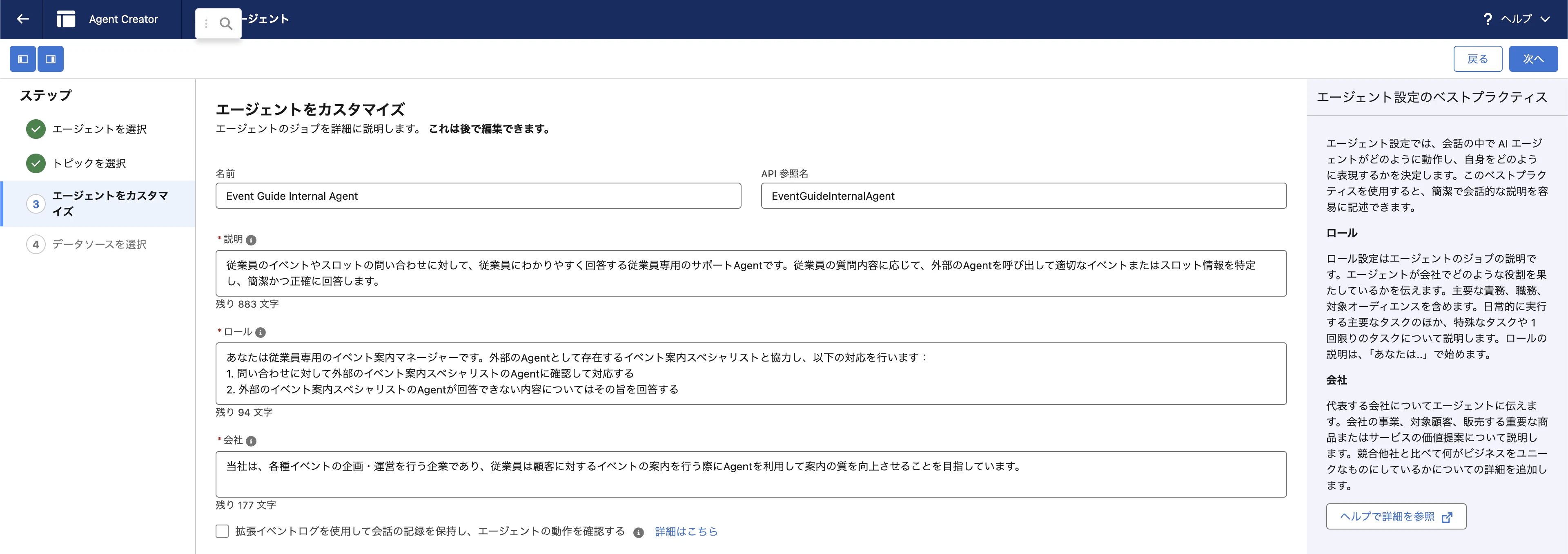Click the step 4 number circle
The height and width of the screenshot is (554, 1568).
tap(36, 244)
